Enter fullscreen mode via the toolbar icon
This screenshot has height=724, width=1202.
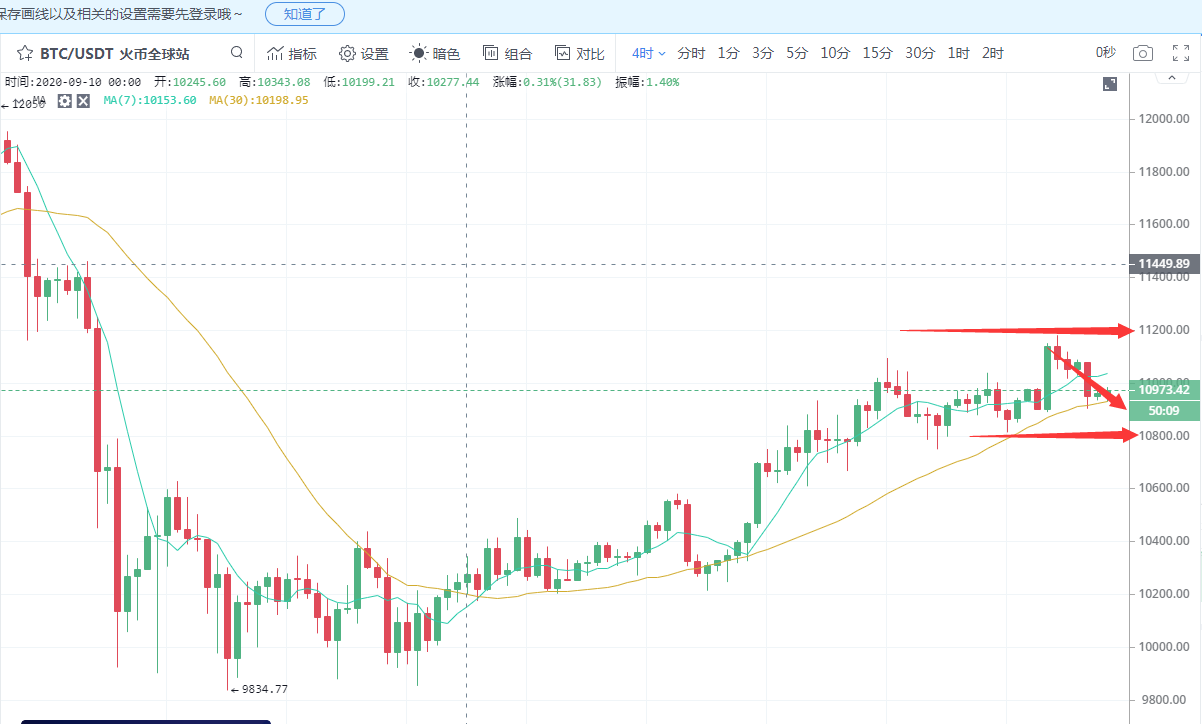pos(1183,53)
